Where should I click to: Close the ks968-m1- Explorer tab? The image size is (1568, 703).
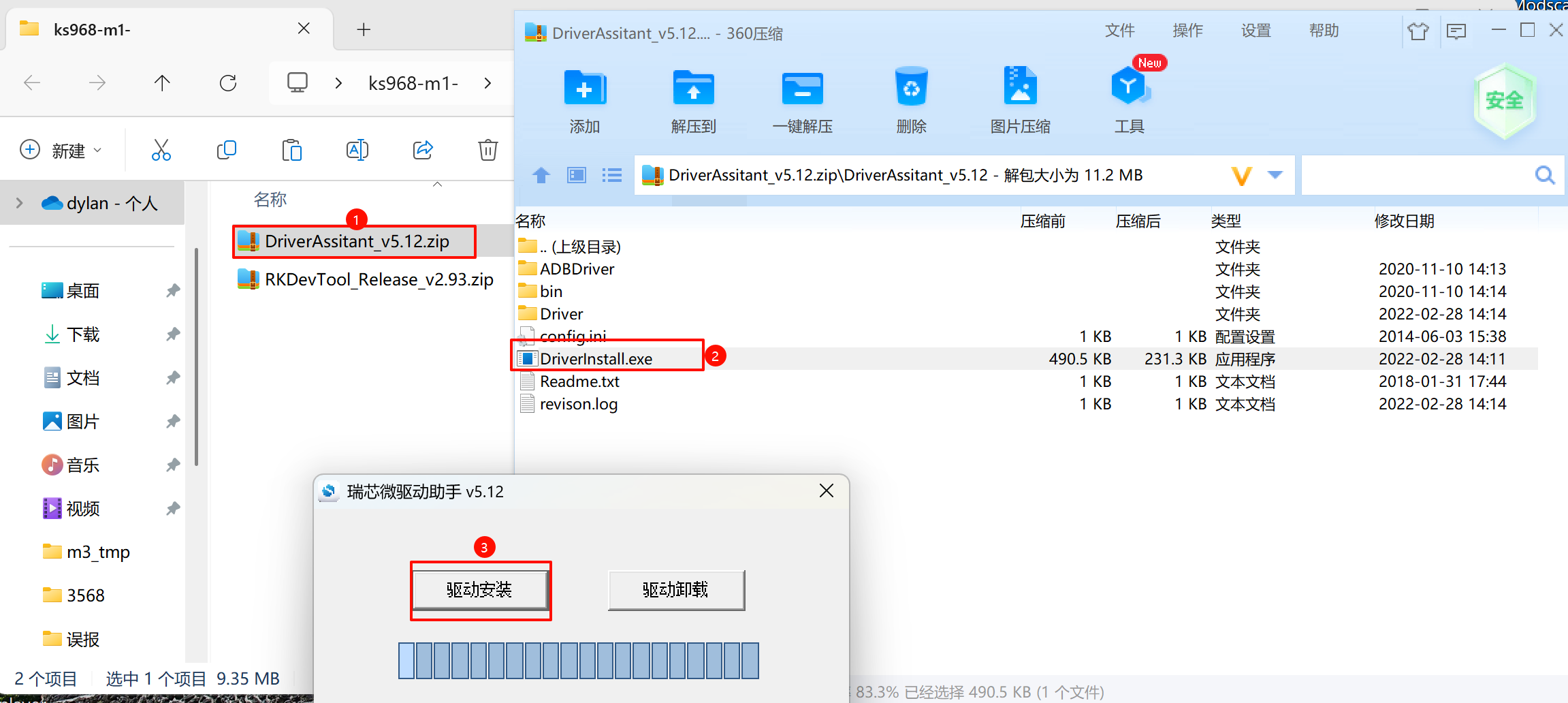coord(304,29)
